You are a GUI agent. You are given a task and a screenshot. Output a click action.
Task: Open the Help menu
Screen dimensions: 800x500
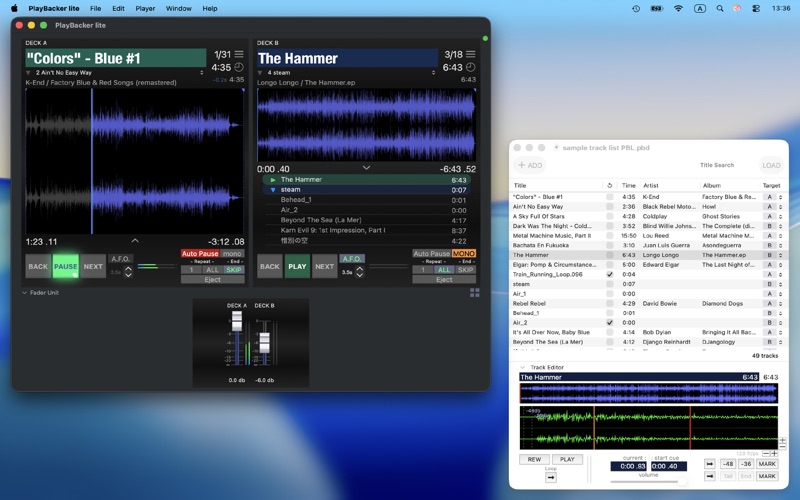coord(210,9)
